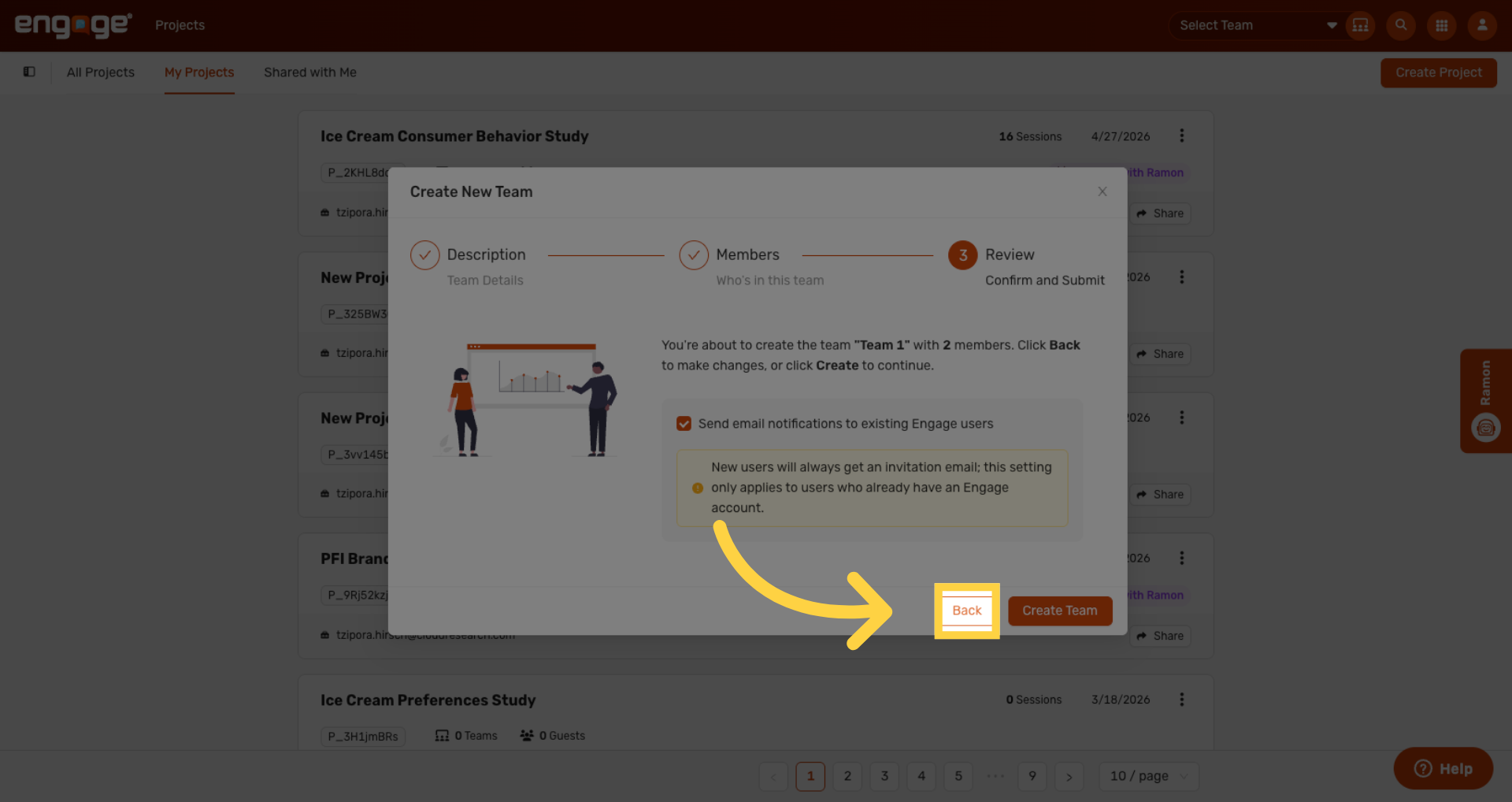The image size is (1512, 802).
Task: Open Ice Cream Consumer Behavior Study project
Action: [454, 136]
